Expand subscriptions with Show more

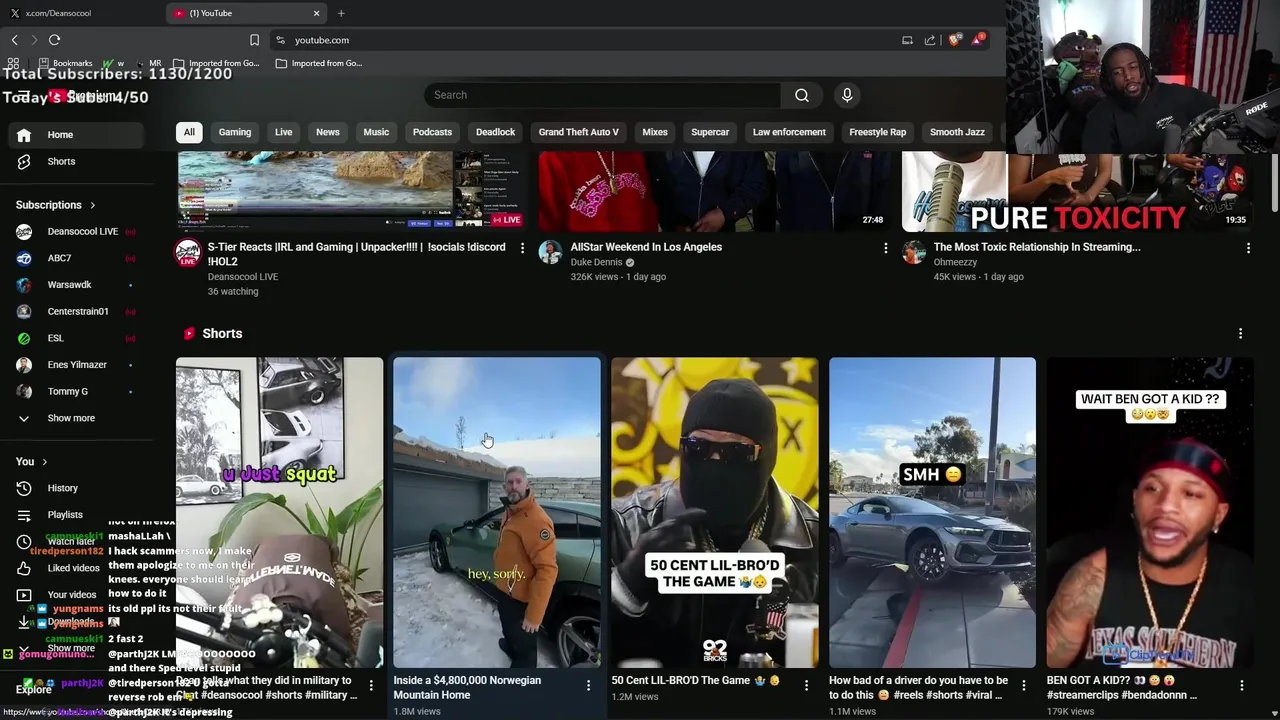pyautogui.click(x=71, y=418)
